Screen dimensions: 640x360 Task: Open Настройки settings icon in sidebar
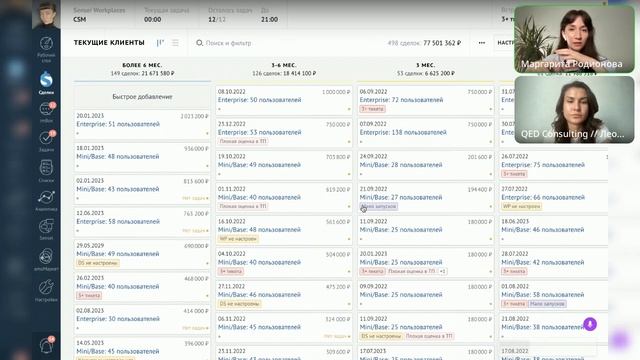click(x=46, y=290)
